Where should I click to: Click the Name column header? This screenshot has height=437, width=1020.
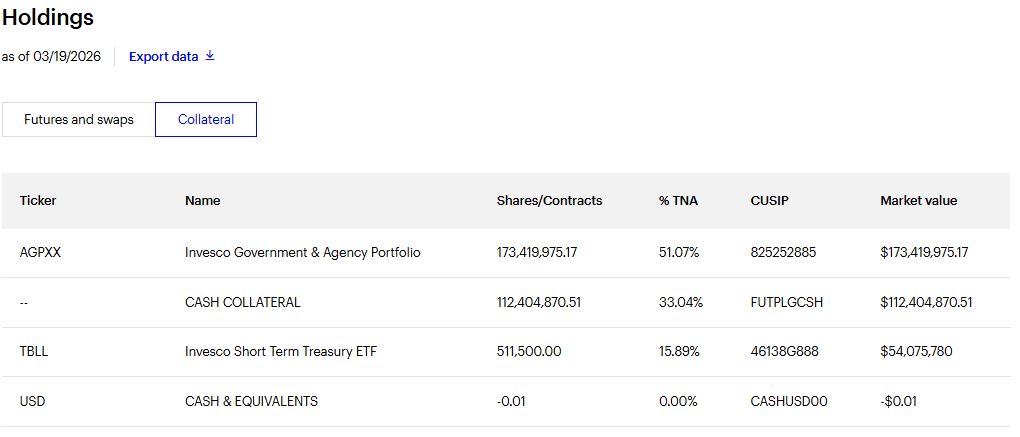point(202,200)
